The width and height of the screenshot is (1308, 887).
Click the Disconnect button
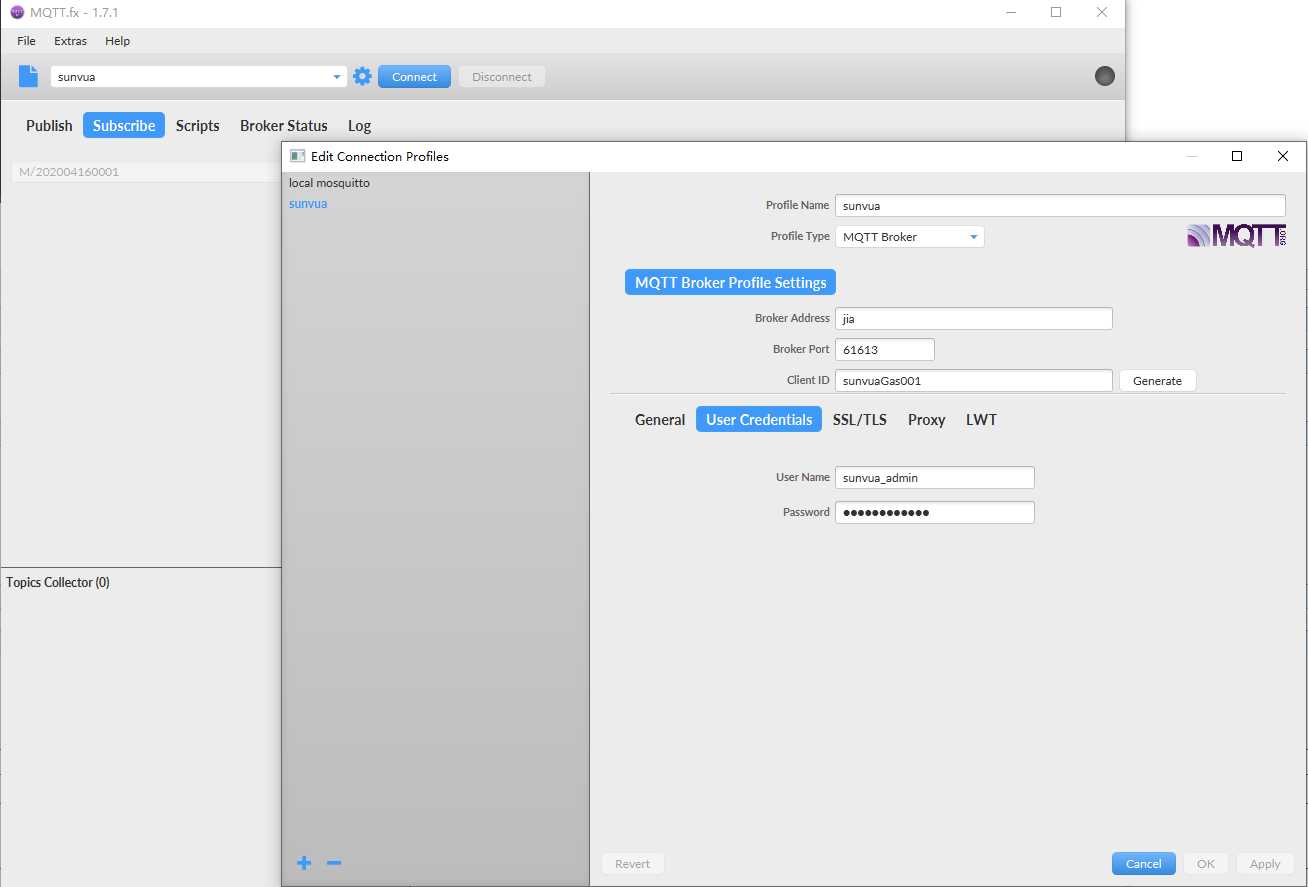(502, 77)
